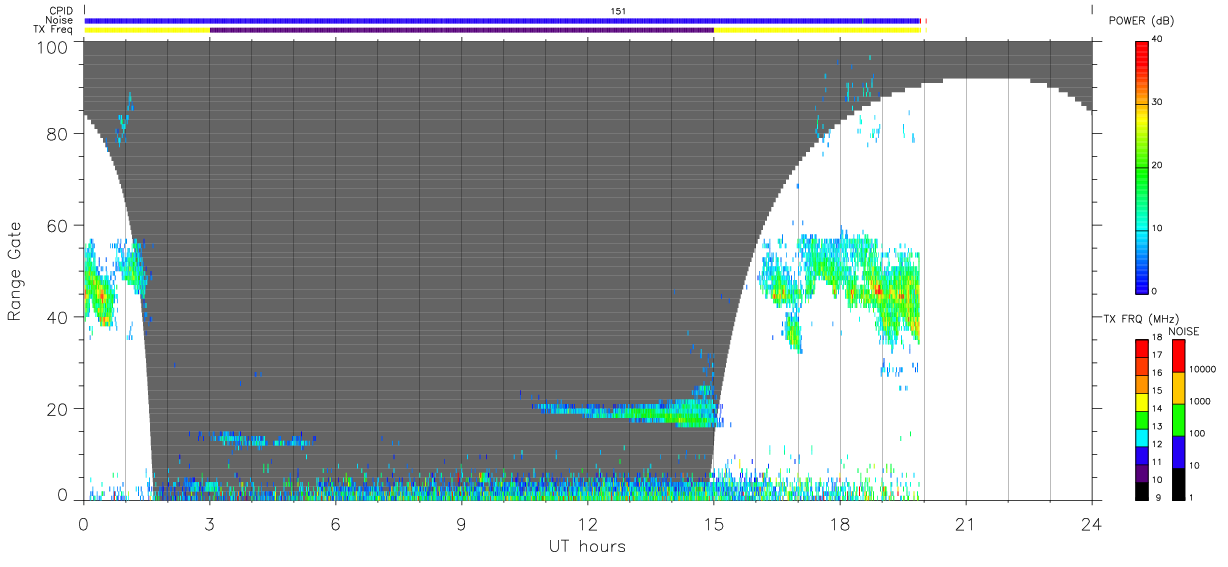Click the NOISE legend title at right

1184,331
